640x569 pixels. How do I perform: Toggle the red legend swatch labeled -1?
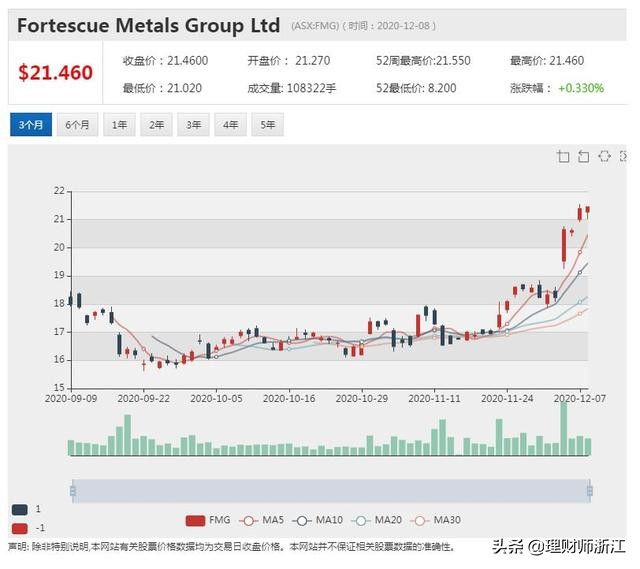(x=20, y=528)
